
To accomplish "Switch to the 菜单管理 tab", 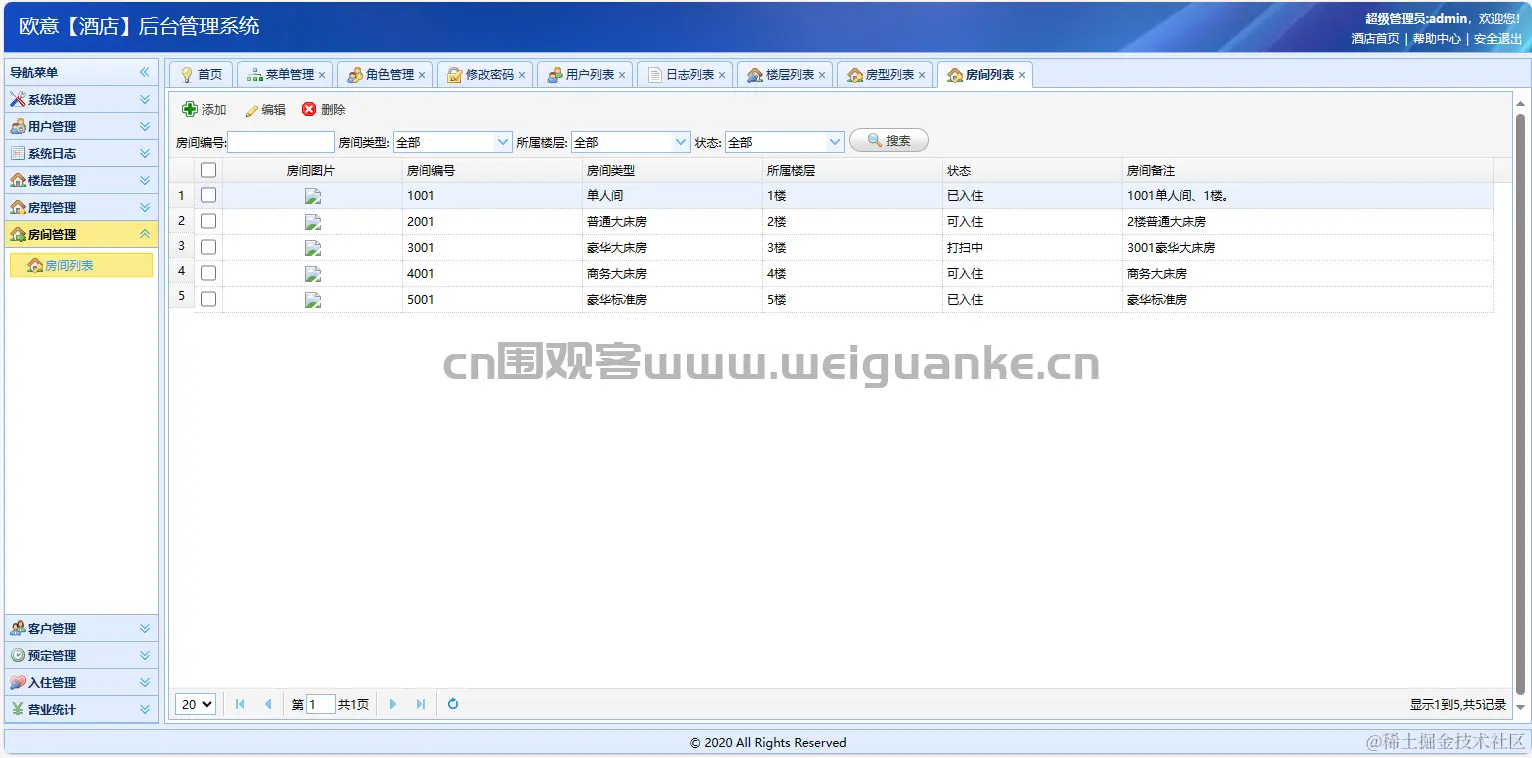I will click(x=285, y=75).
